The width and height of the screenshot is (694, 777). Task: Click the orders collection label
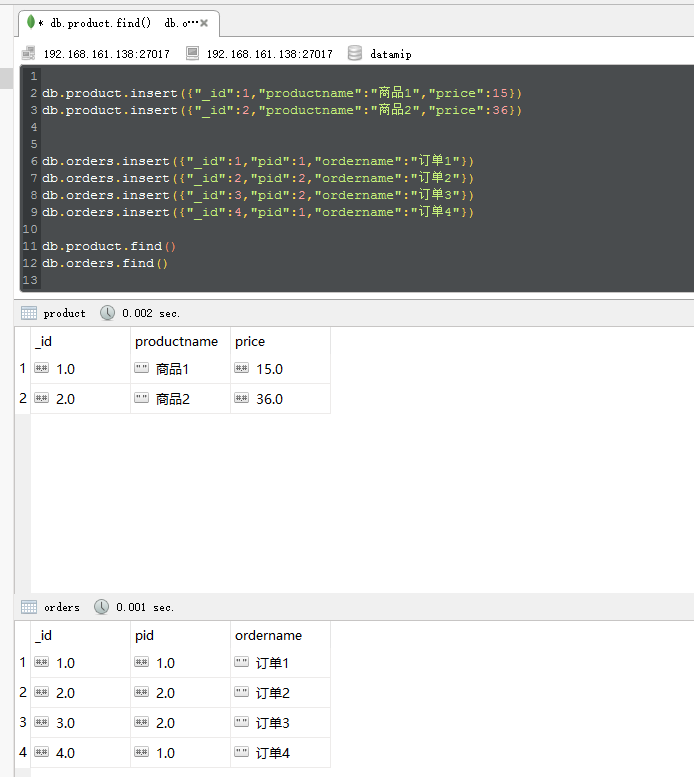pyautogui.click(x=61, y=607)
